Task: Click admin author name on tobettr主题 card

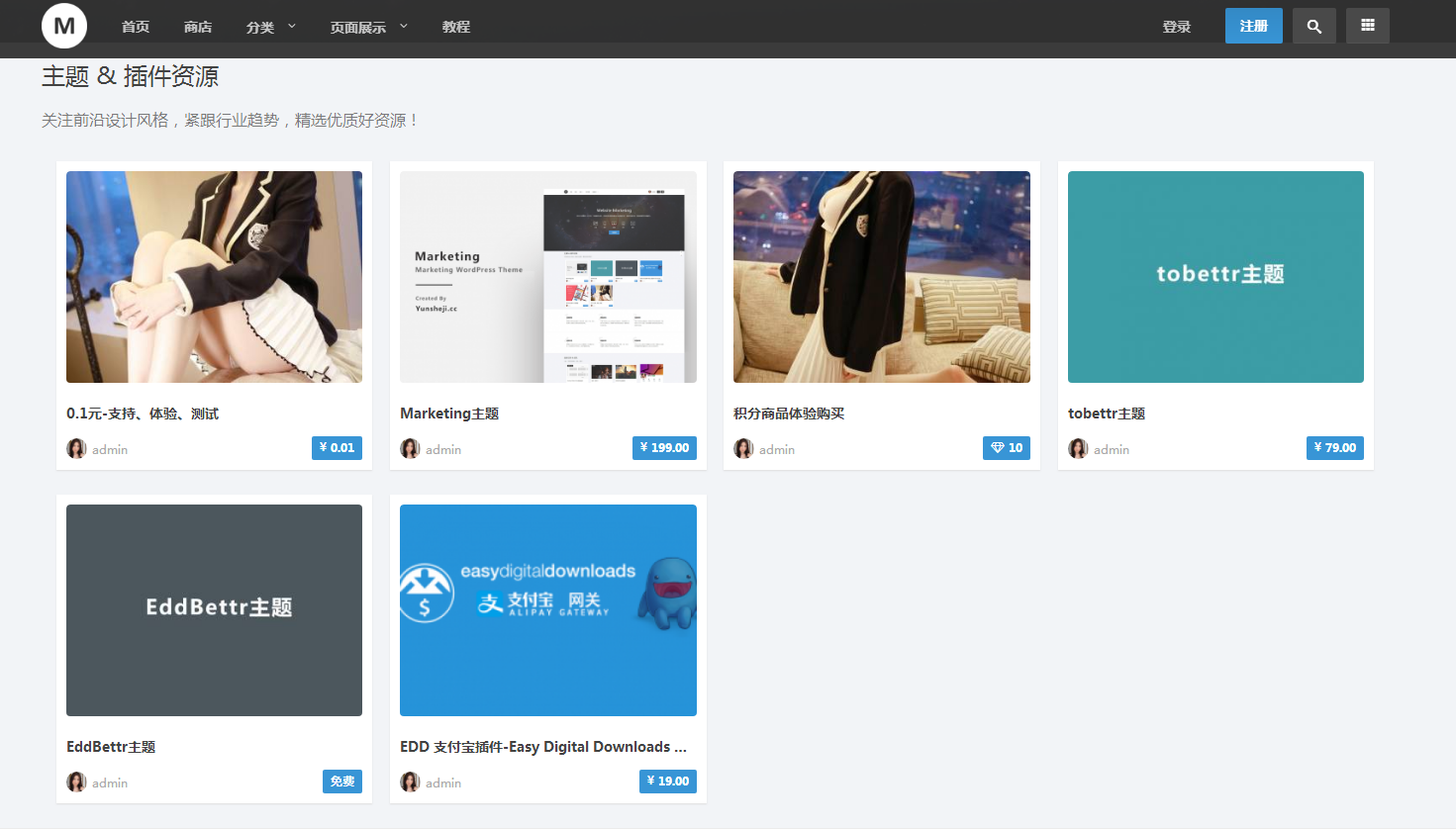Action: tap(1112, 449)
